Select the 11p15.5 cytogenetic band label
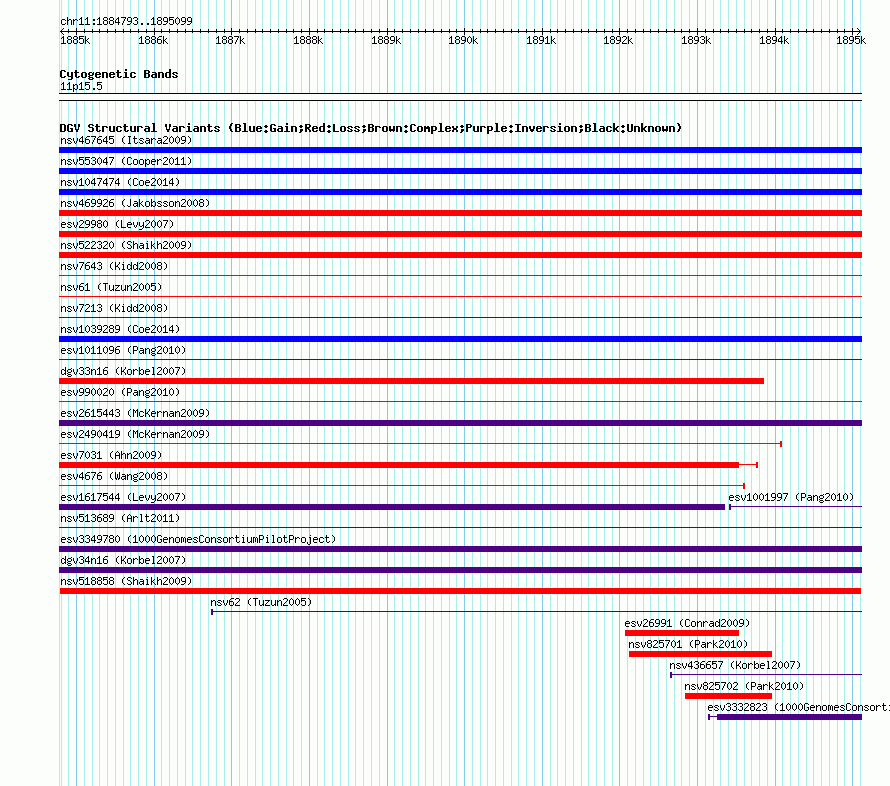The image size is (890, 786). click(x=81, y=86)
